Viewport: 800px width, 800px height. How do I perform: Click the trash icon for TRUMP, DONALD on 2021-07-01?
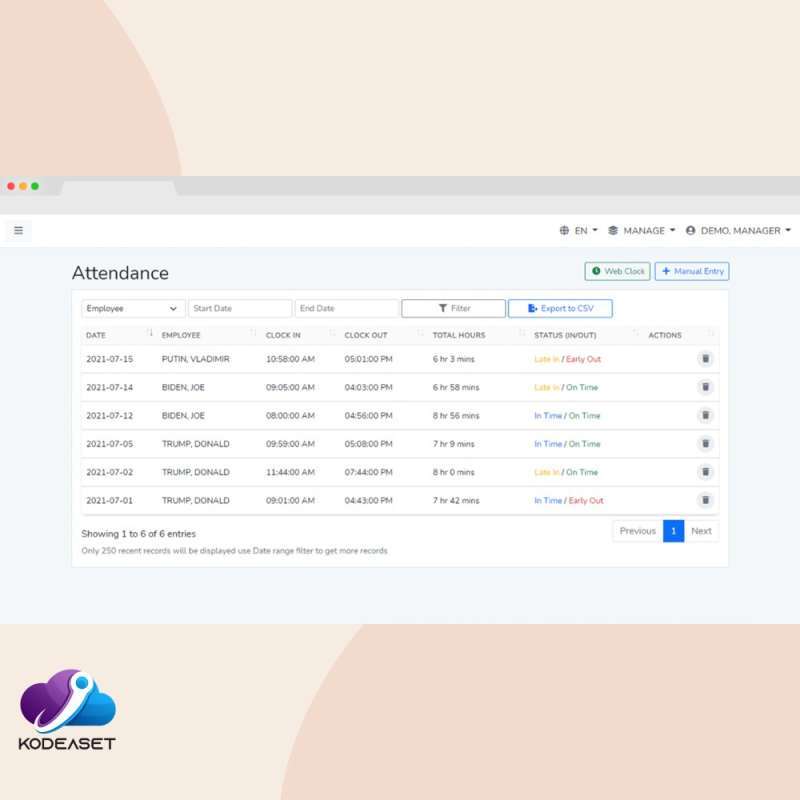(706, 500)
